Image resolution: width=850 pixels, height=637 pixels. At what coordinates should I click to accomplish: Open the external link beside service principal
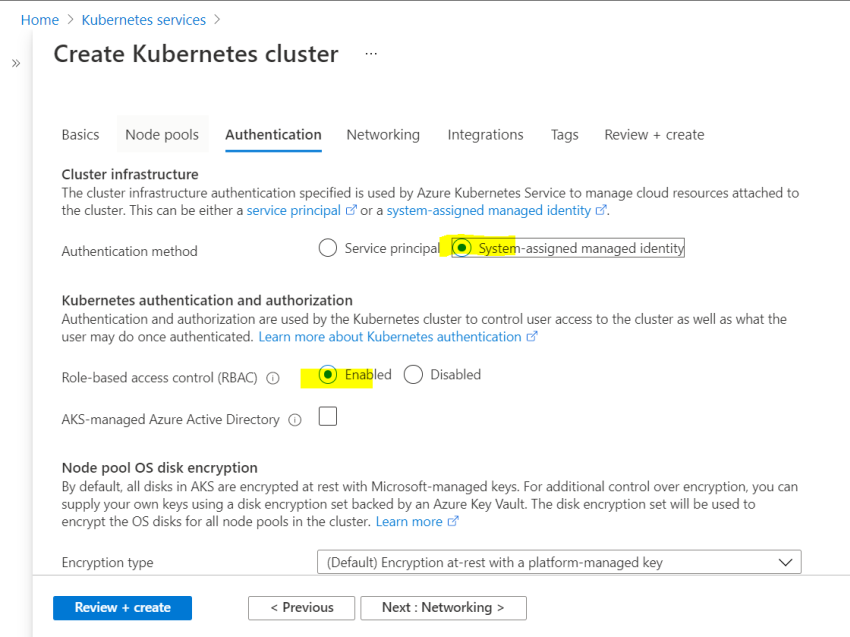[352, 210]
